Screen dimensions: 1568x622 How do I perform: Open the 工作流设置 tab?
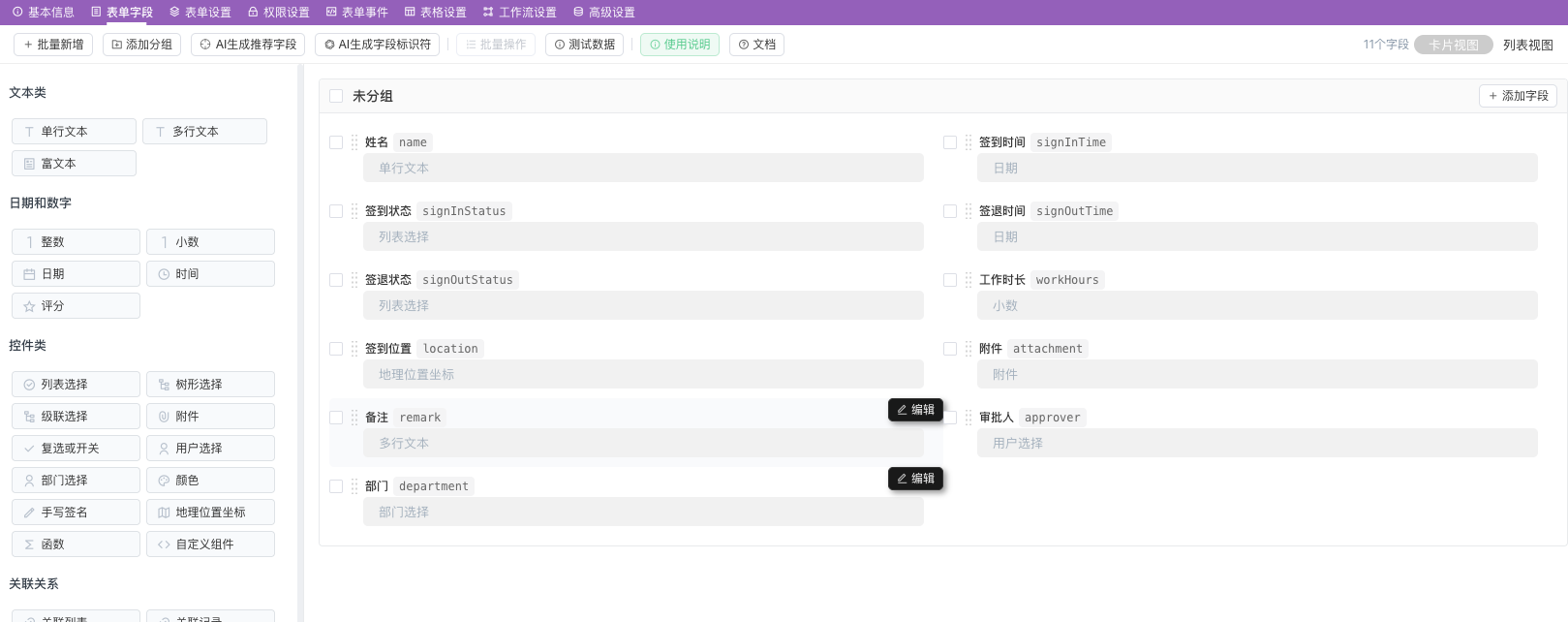519,13
